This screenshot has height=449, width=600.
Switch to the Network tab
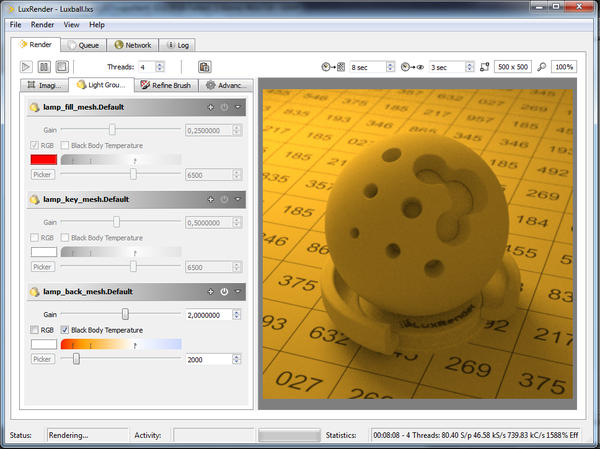click(132, 45)
